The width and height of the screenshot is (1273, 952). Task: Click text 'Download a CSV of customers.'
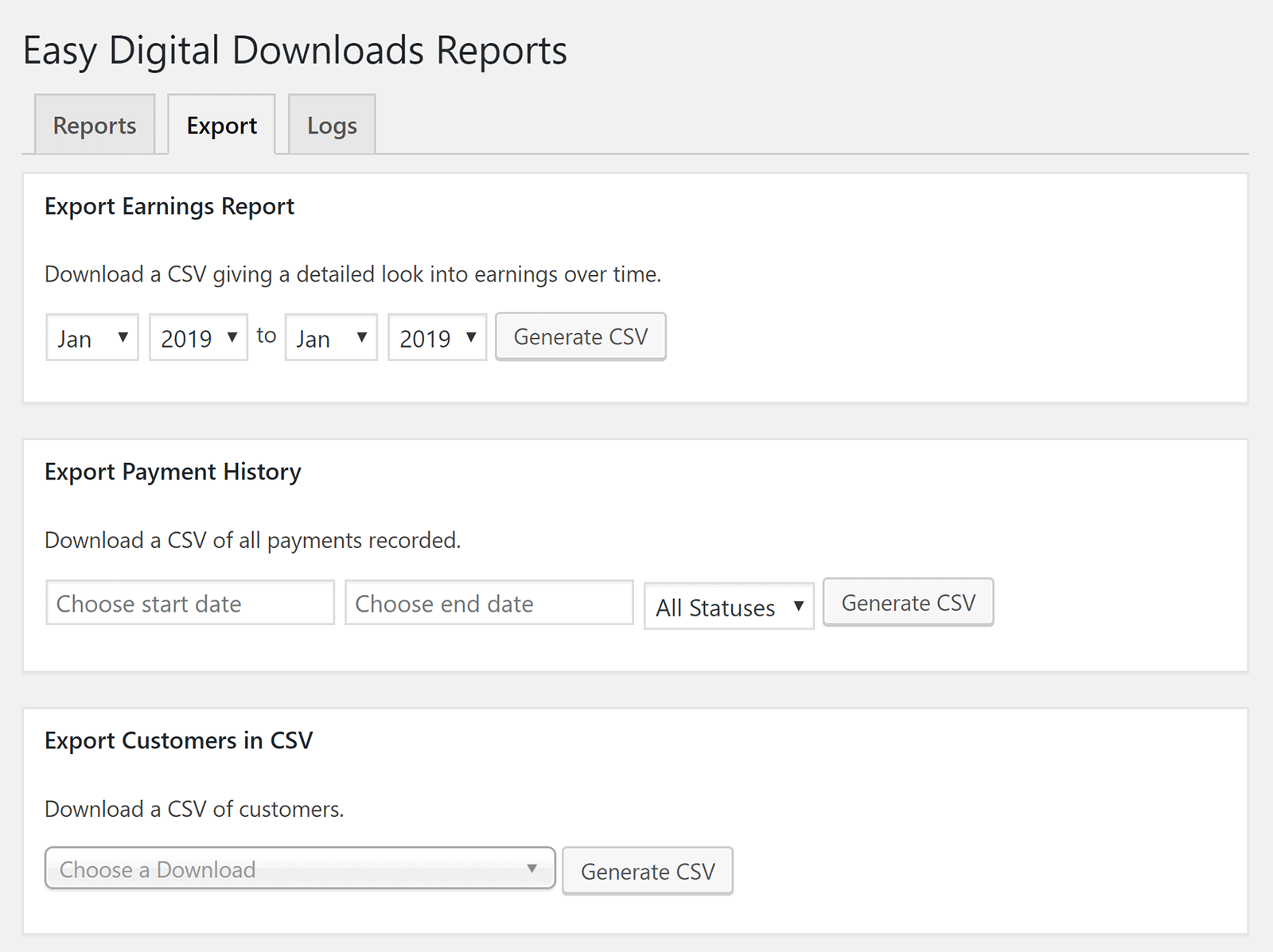[x=194, y=810]
